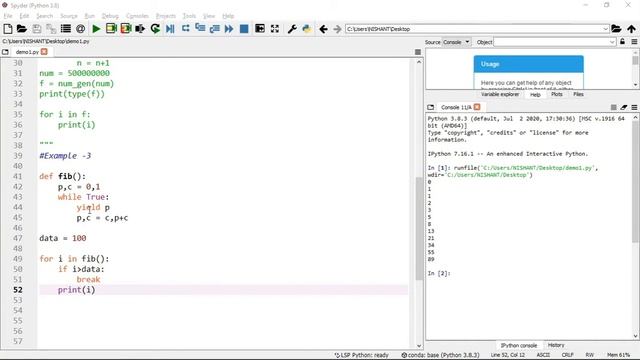This screenshot has width=640, height=360.
Task: Run selection or current line icon
Action: coord(140,29)
